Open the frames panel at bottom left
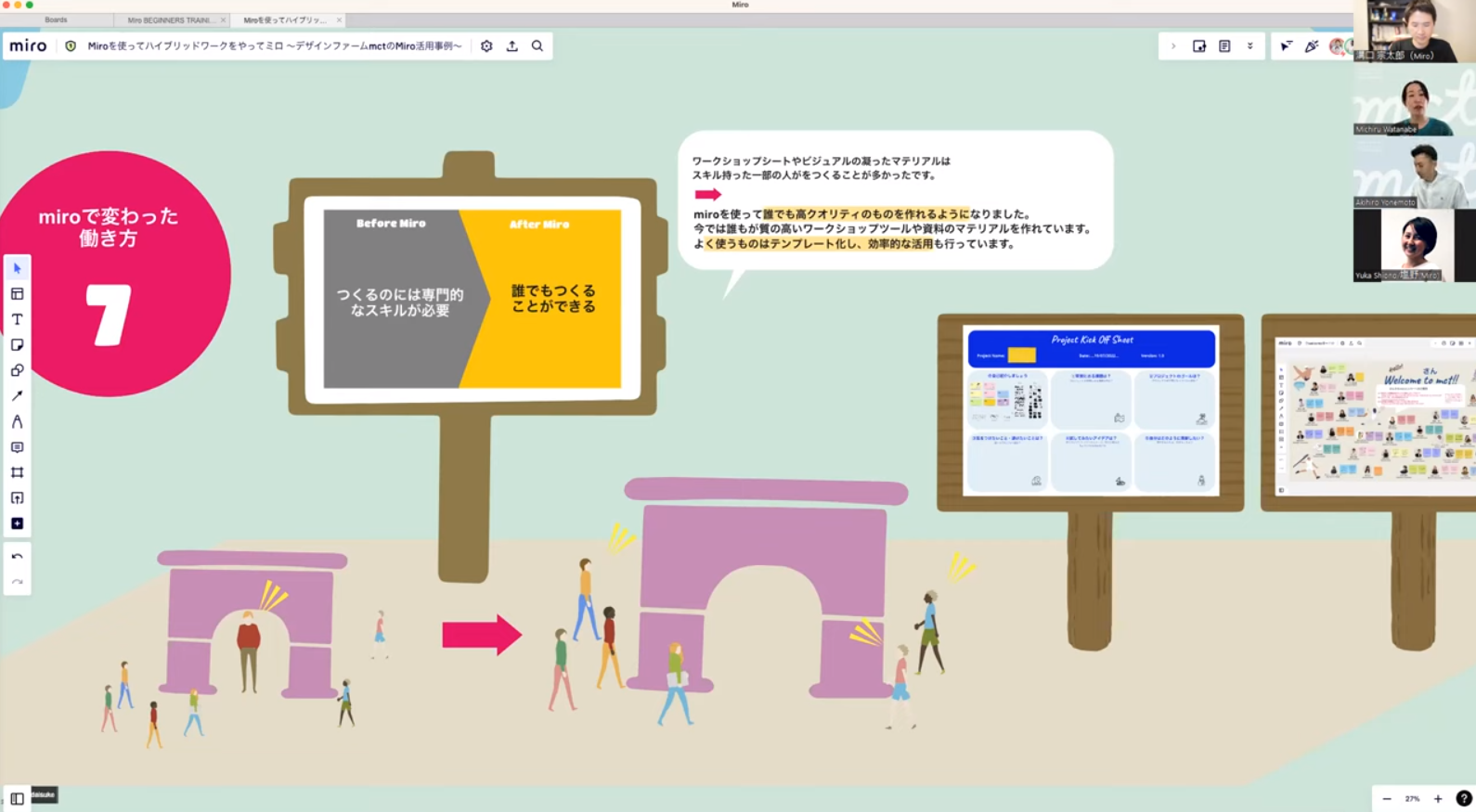 (x=17, y=798)
